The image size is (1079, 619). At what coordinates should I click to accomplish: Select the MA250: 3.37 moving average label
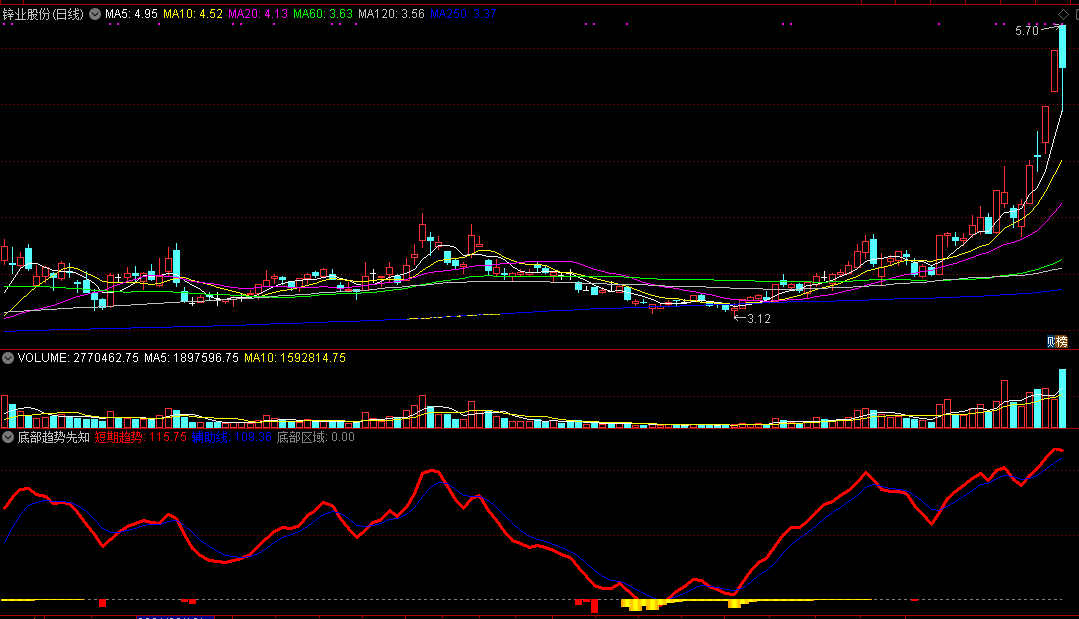tap(463, 14)
